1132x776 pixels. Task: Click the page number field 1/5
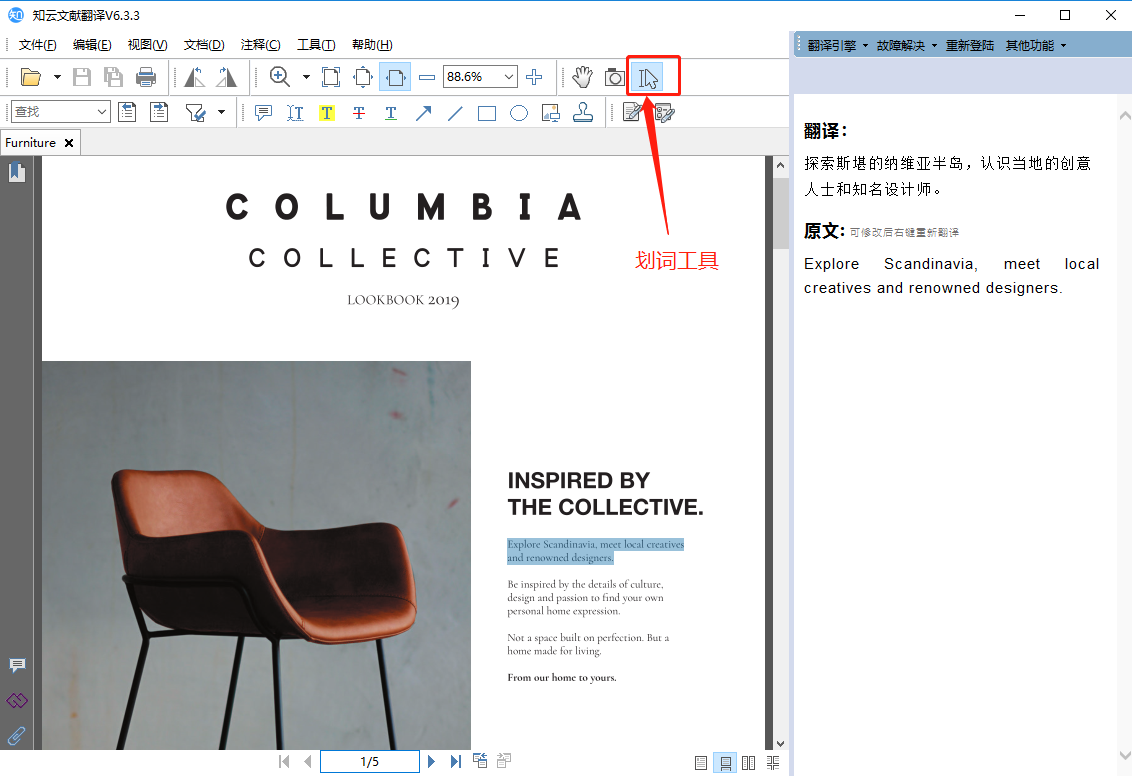point(370,762)
